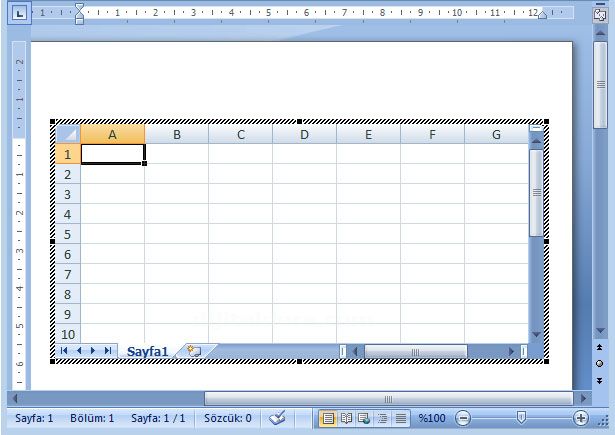Switch to Outline view

pos(382,419)
